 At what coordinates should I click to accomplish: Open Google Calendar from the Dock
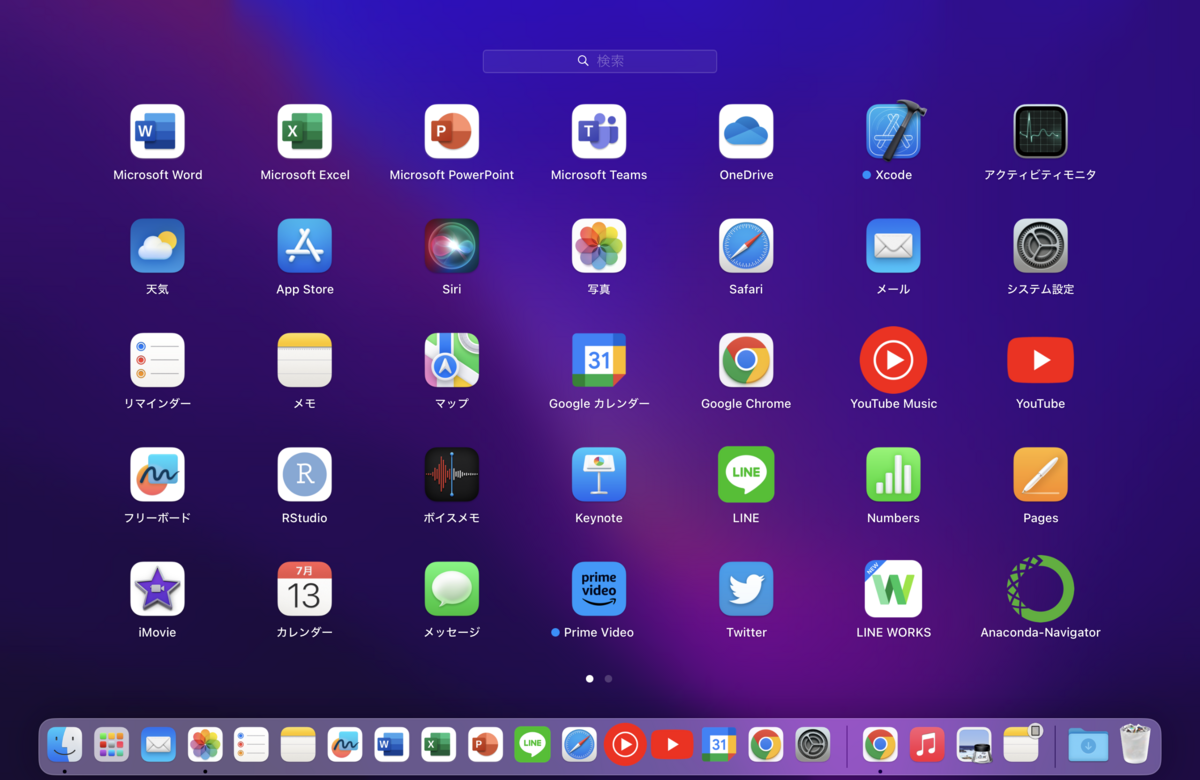pyautogui.click(x=719, y=744)
